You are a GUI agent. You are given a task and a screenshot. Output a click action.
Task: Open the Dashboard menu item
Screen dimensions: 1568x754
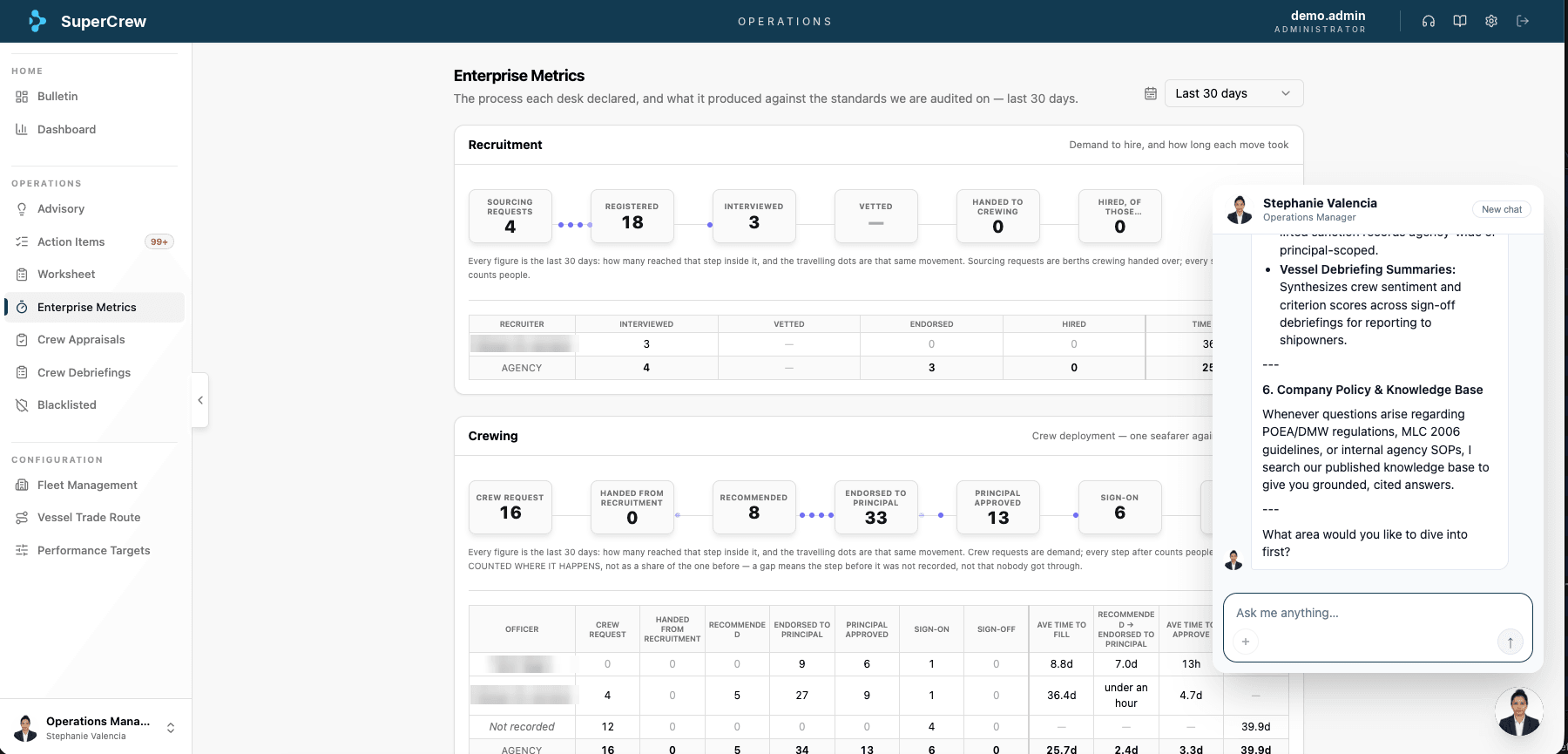pyautogui.click(x=94, y=129)
